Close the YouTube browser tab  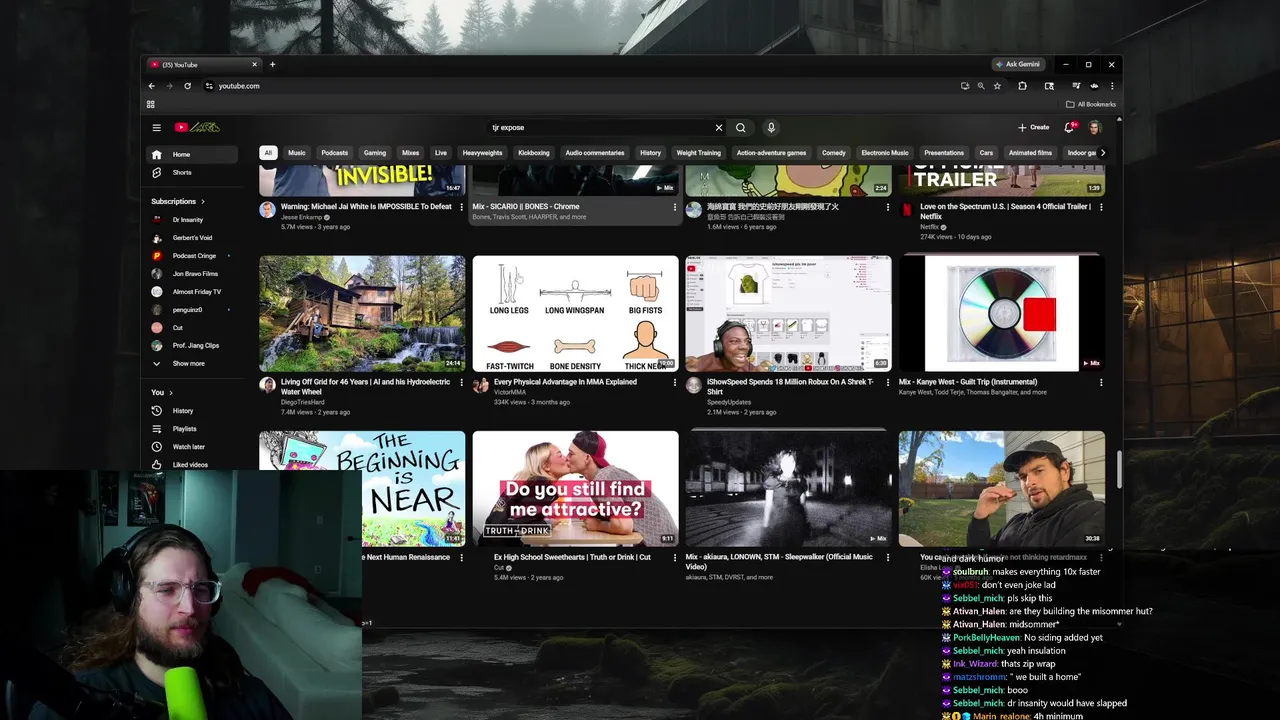(254, 64)
